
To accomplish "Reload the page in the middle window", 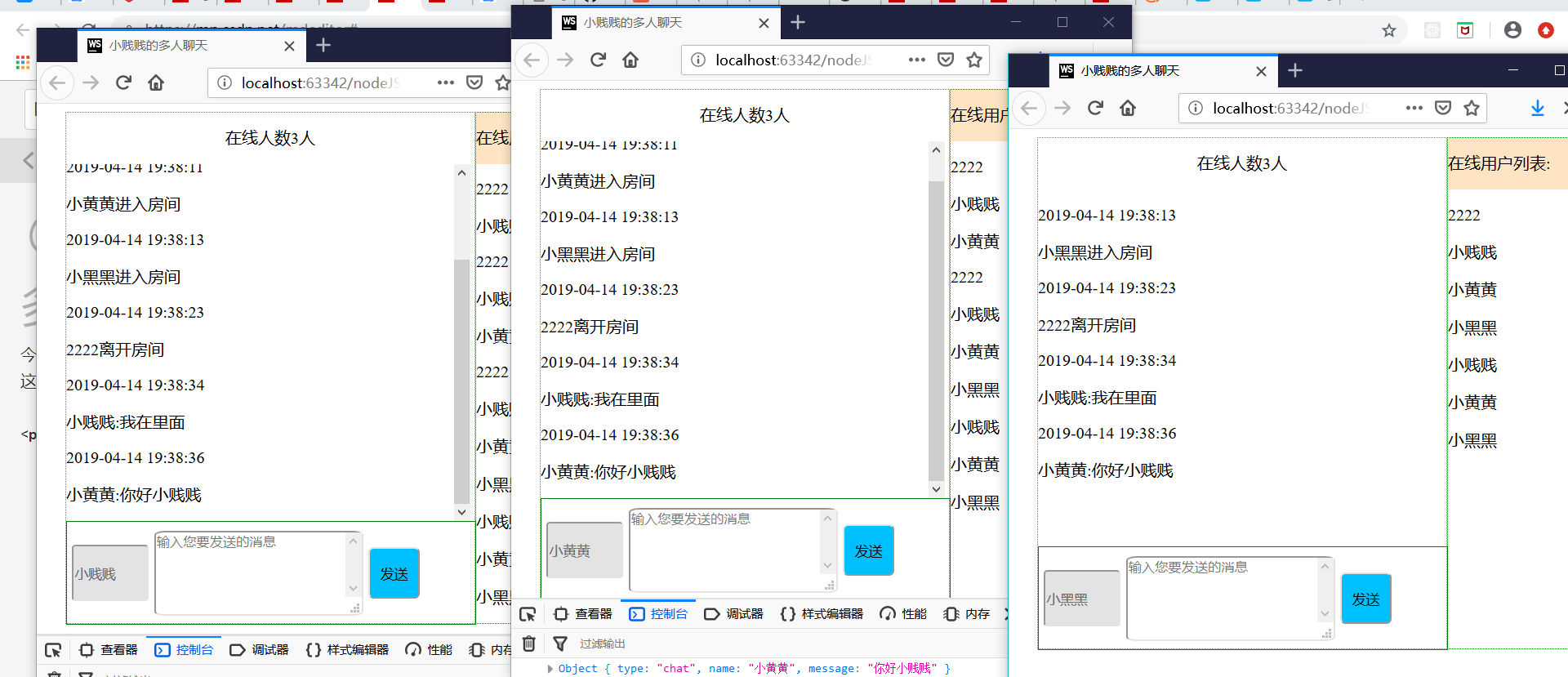I will [x=598, y=60].
